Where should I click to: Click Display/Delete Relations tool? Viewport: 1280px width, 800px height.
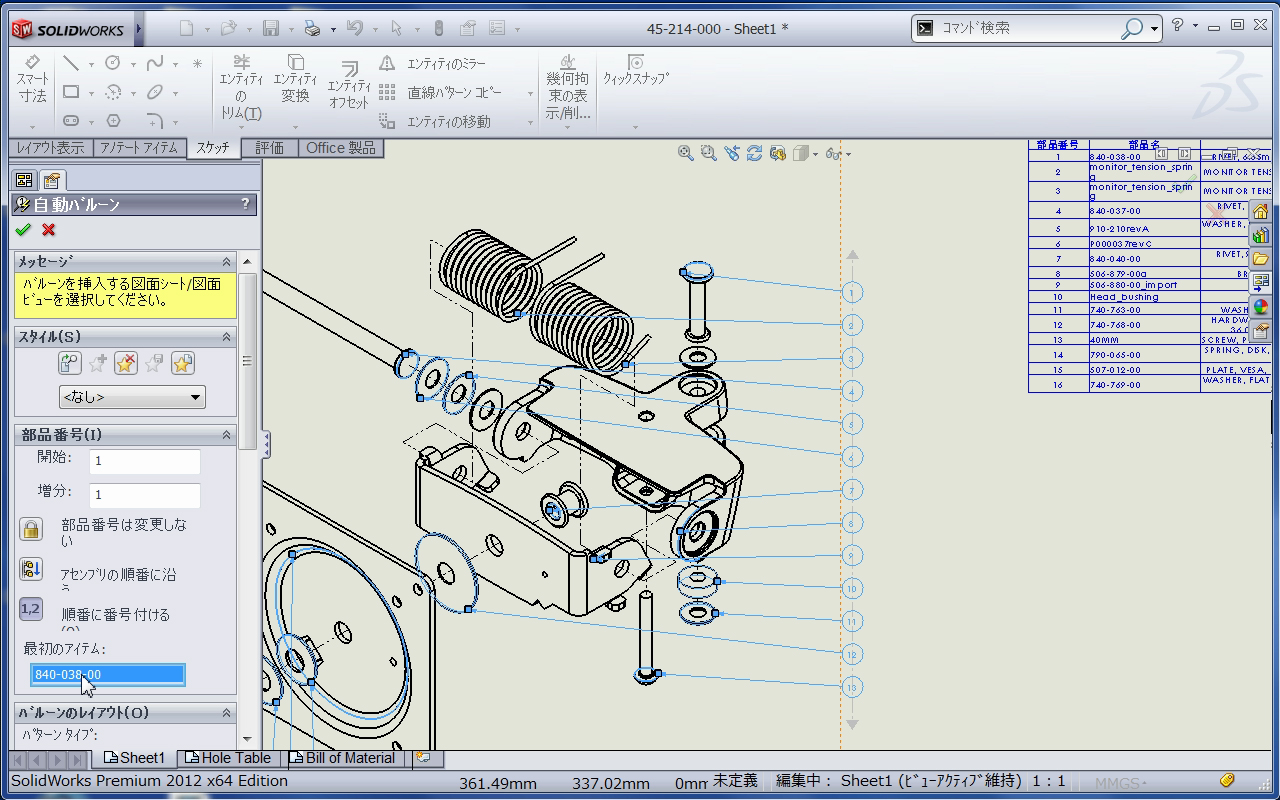tap(567, 87)
